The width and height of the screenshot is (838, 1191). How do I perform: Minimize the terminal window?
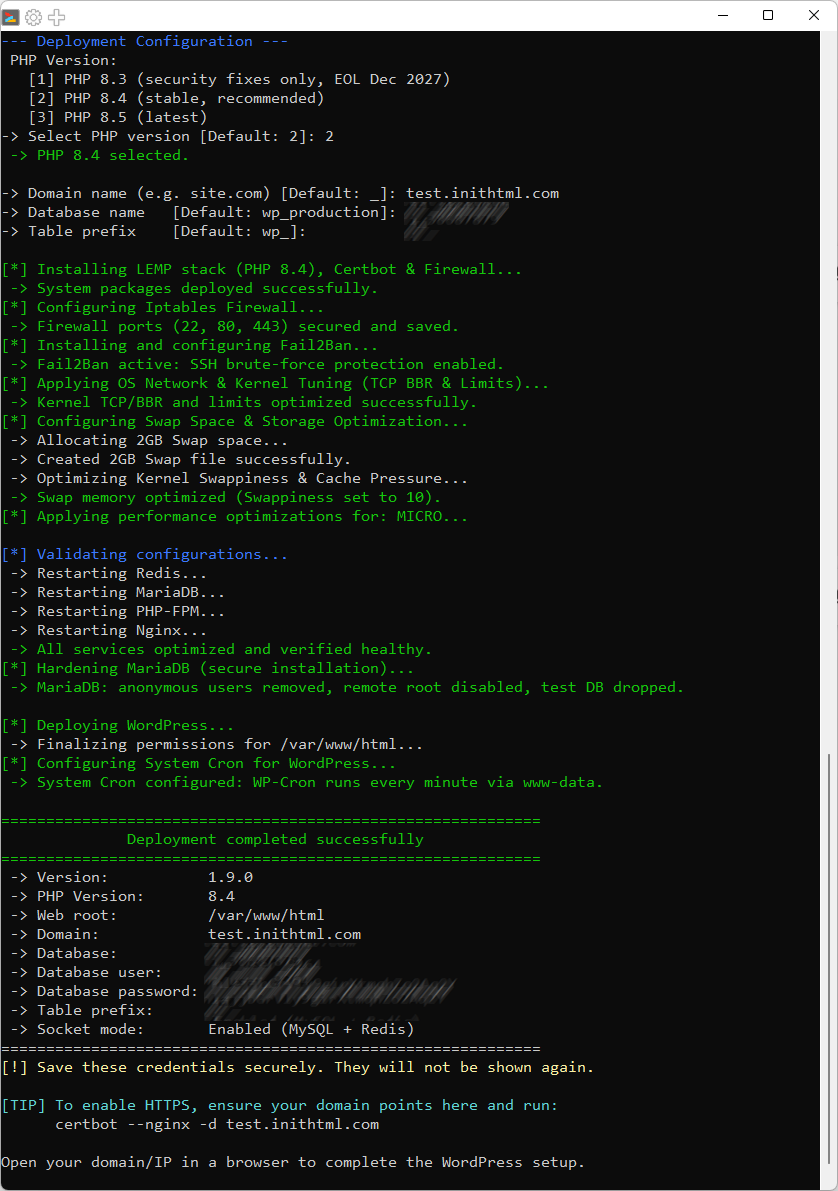[723, 15]
